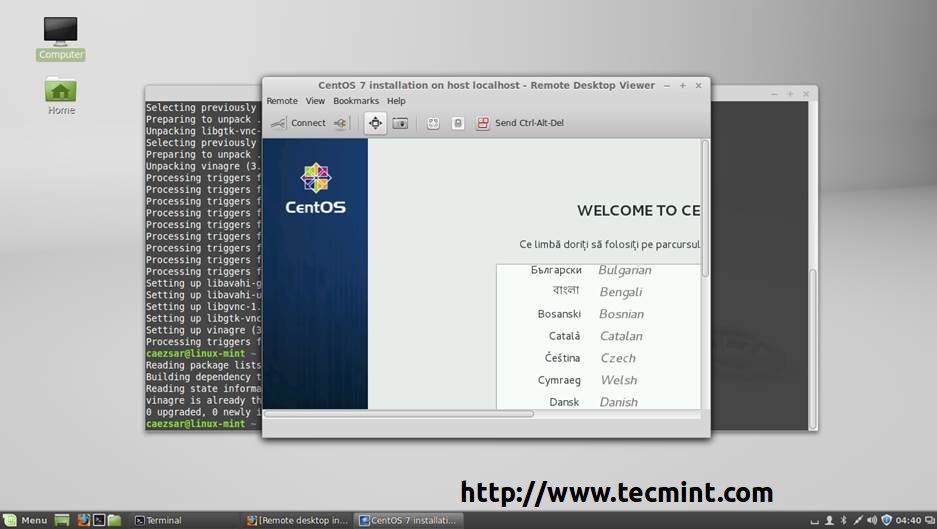This screenshot has height=529, width=937.
Task: Click the disconnect plug icon
Action: tap(341, 123)
